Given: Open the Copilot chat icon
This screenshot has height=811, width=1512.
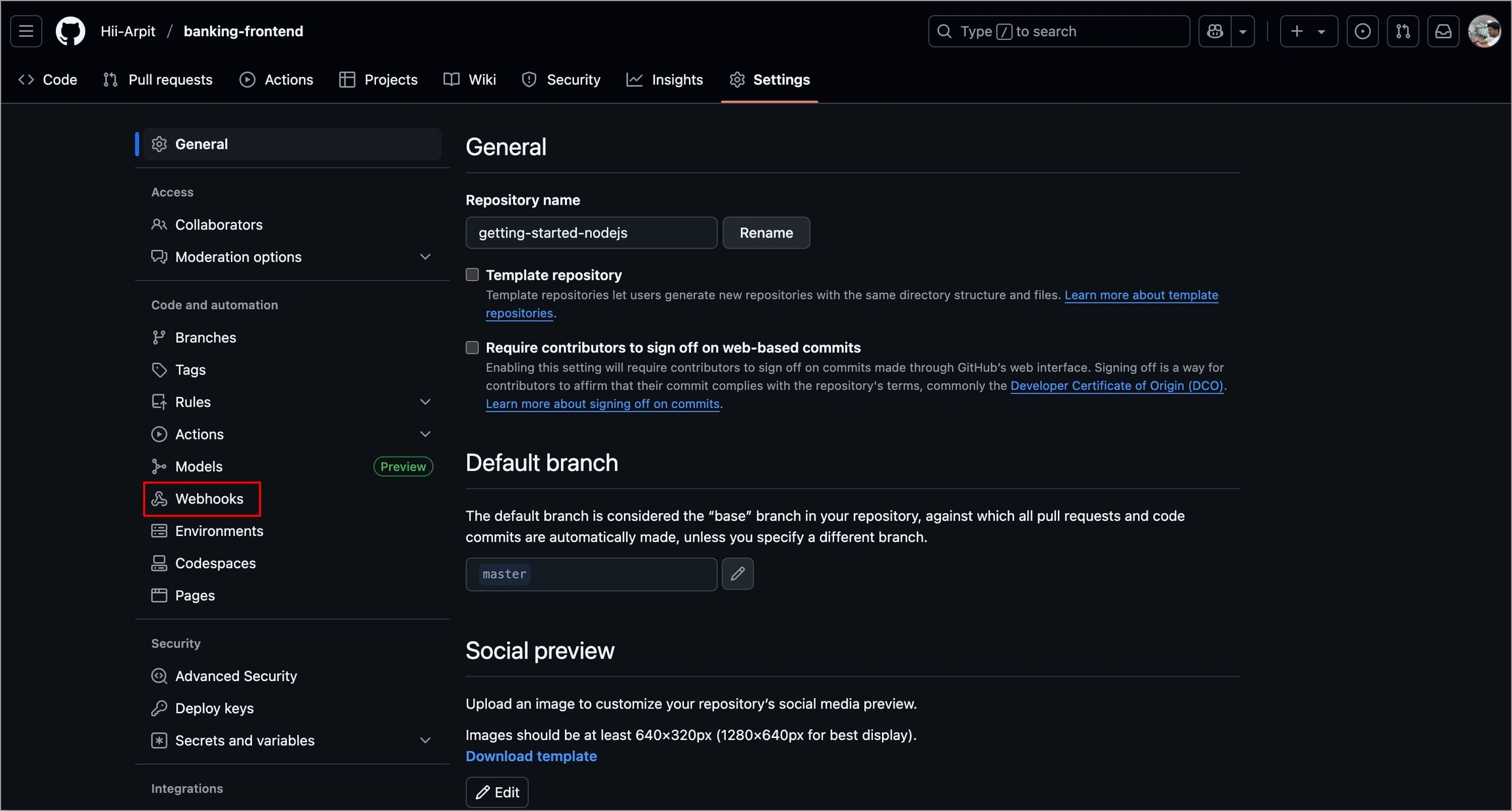Looking at the screenshot, I should [1215, 31].
